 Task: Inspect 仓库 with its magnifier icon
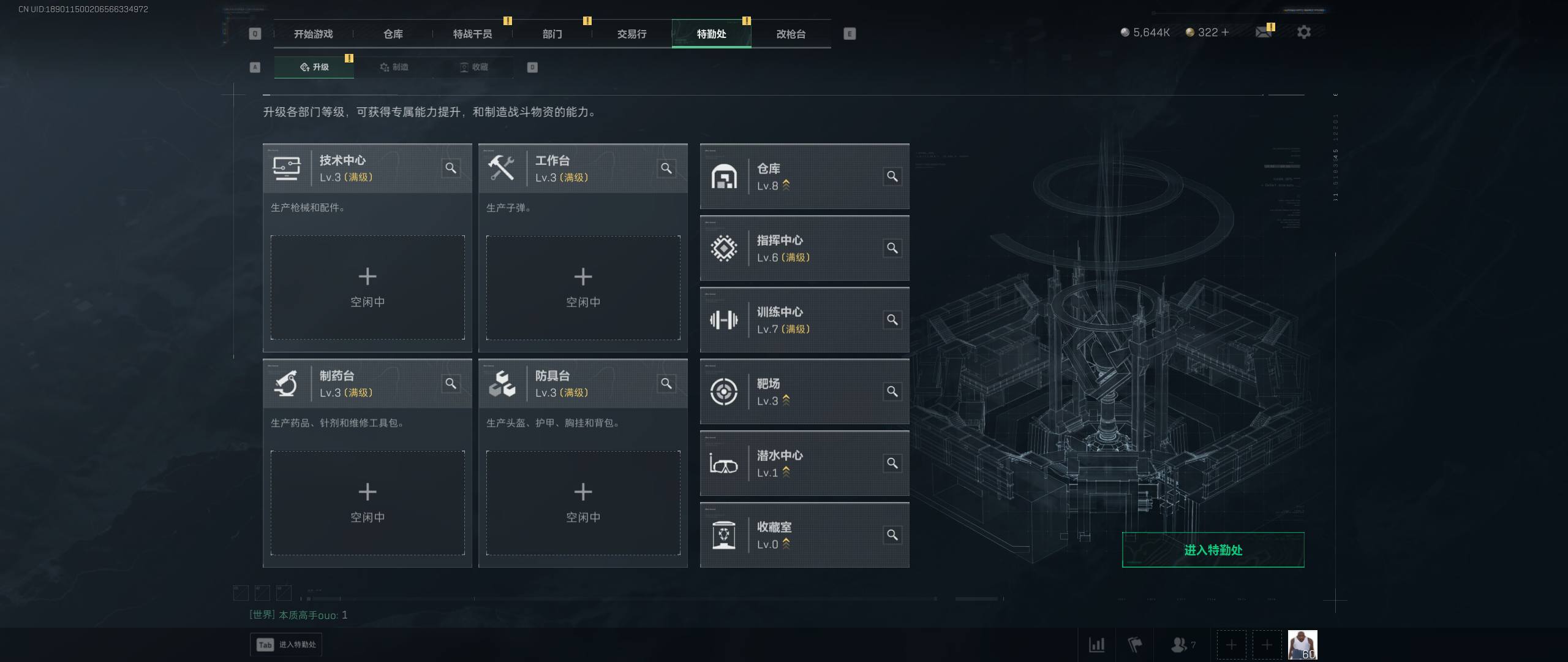point(892,177)
